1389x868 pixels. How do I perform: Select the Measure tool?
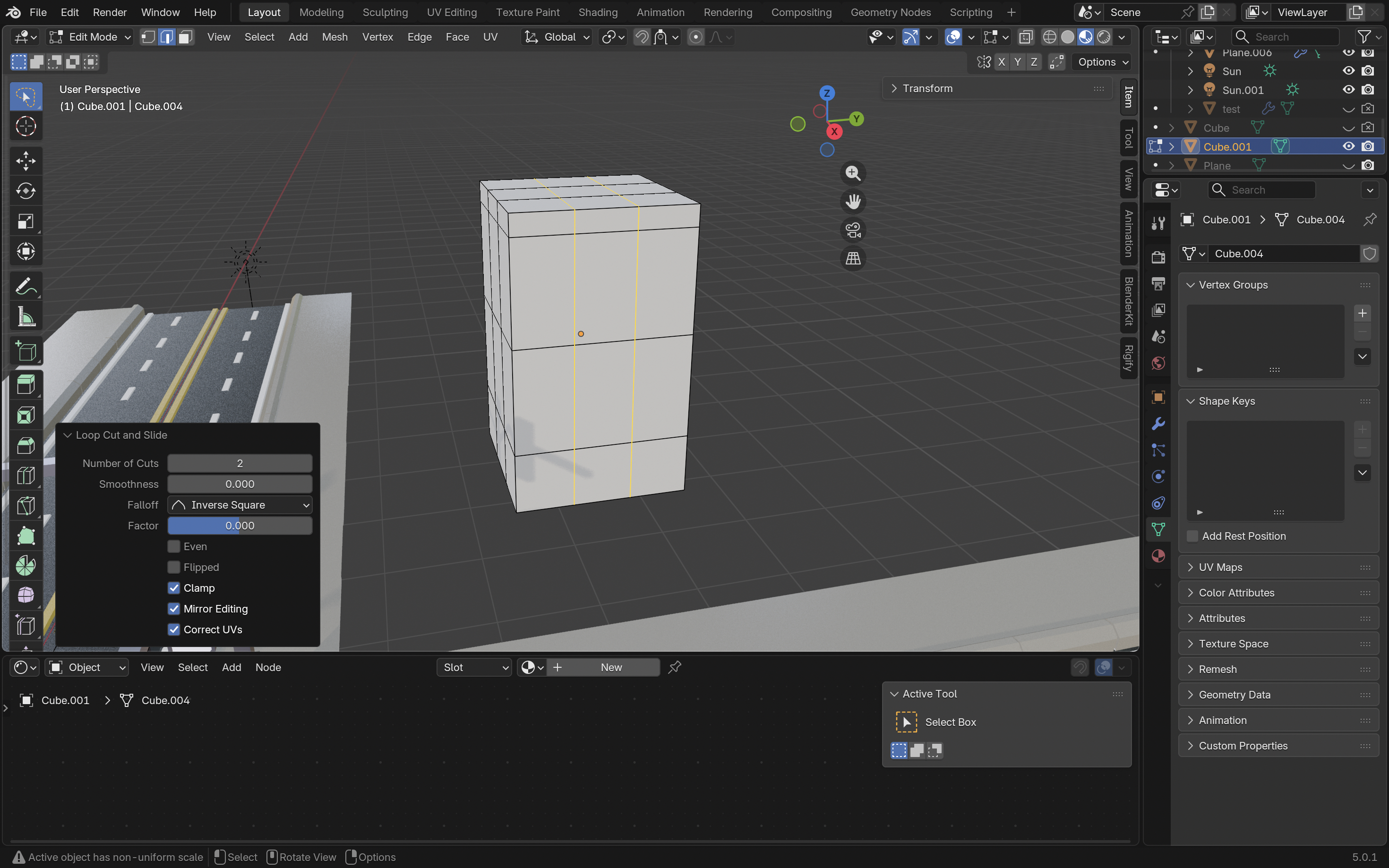[x=26, y=316]
